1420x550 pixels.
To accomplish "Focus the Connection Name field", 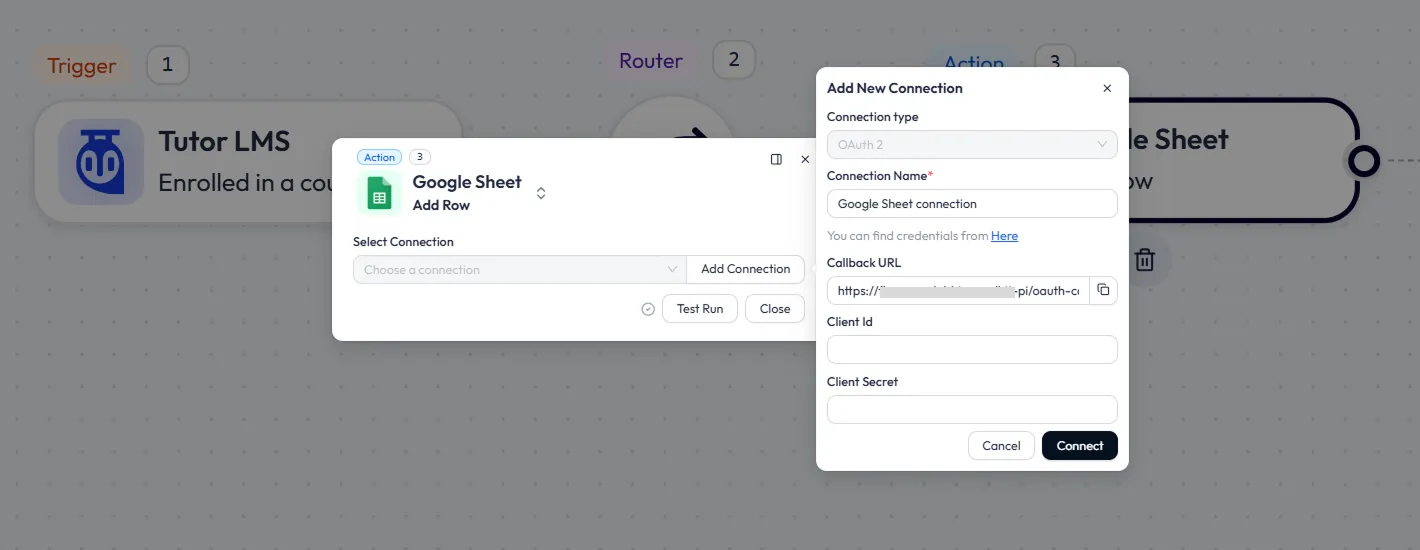I will [x=972, y=204].
